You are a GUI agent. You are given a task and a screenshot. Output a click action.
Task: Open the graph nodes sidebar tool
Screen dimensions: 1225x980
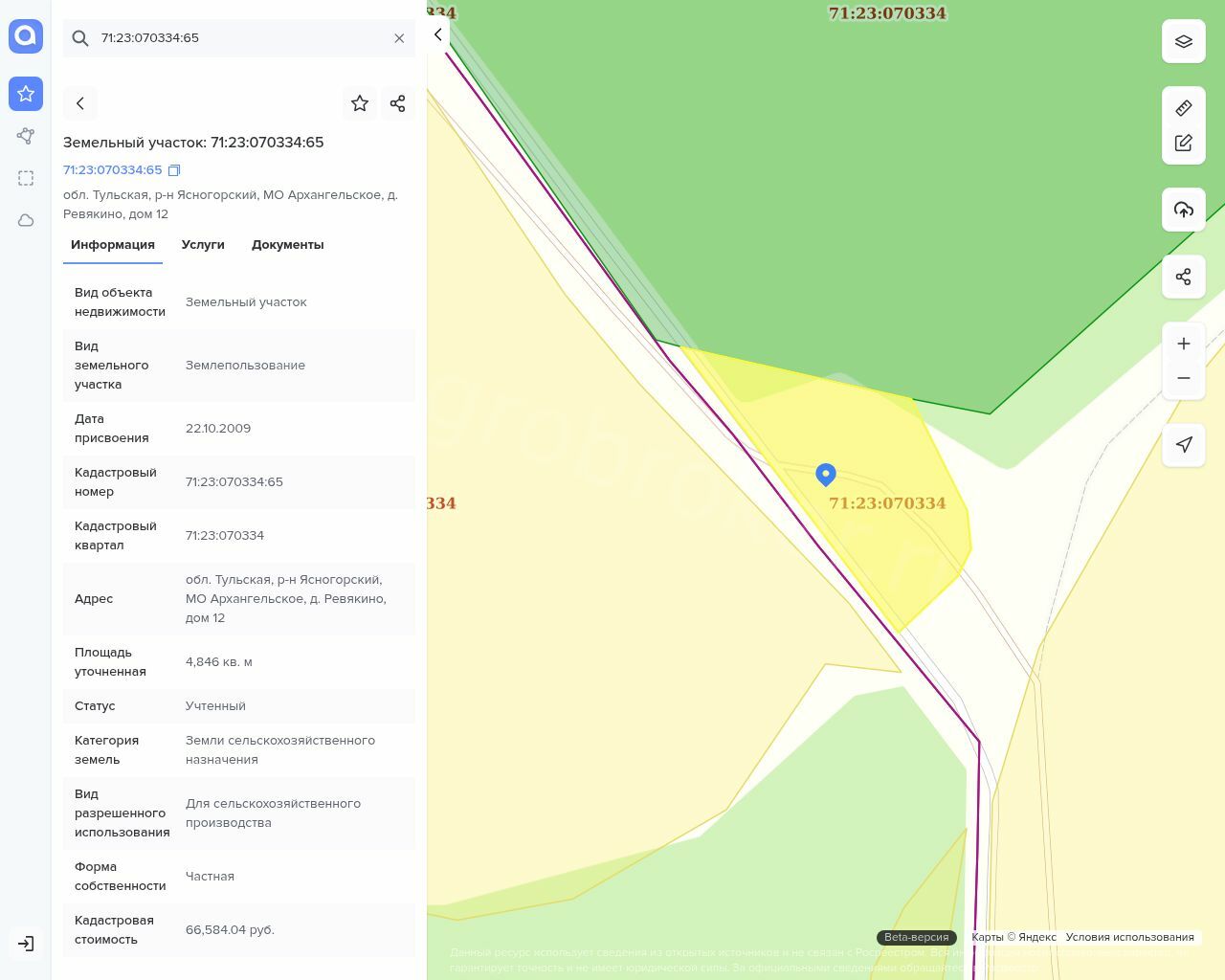click(x=26, y=136)
